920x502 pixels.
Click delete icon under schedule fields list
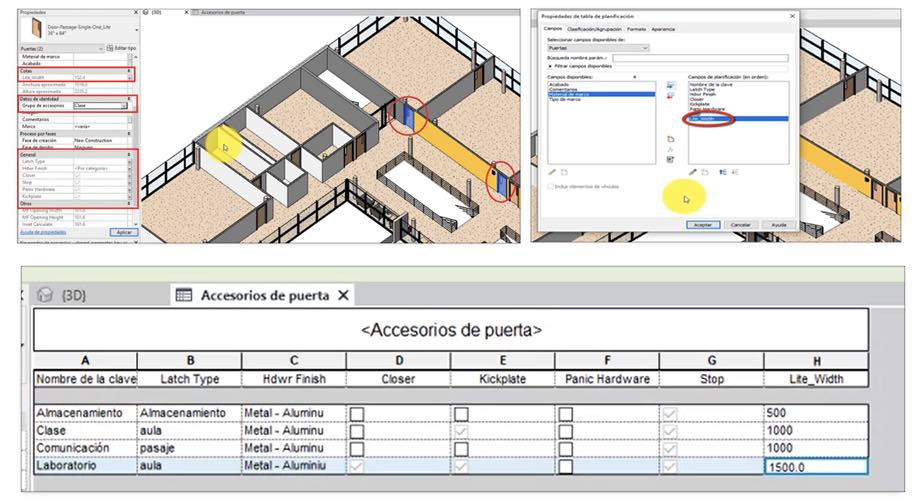tap(705, 172)
